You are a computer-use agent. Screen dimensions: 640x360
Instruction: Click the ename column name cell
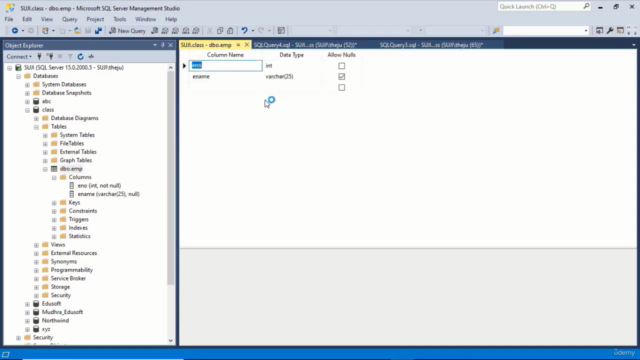click(x=226, y=76)
